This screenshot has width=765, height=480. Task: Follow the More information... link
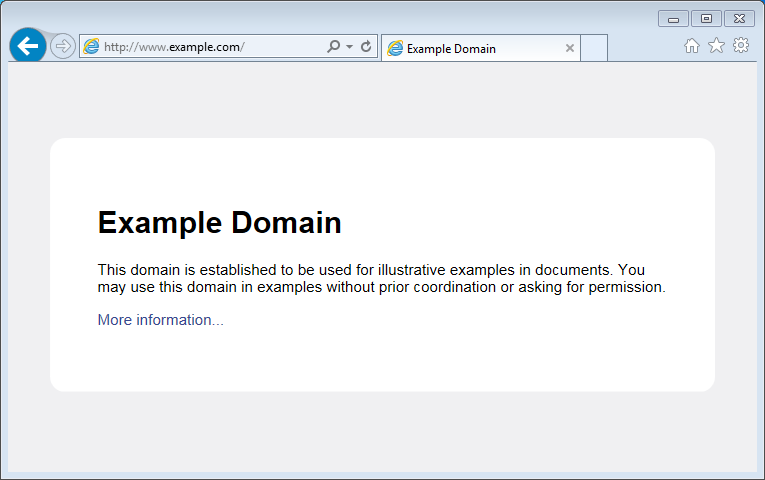tap(160, 320)
